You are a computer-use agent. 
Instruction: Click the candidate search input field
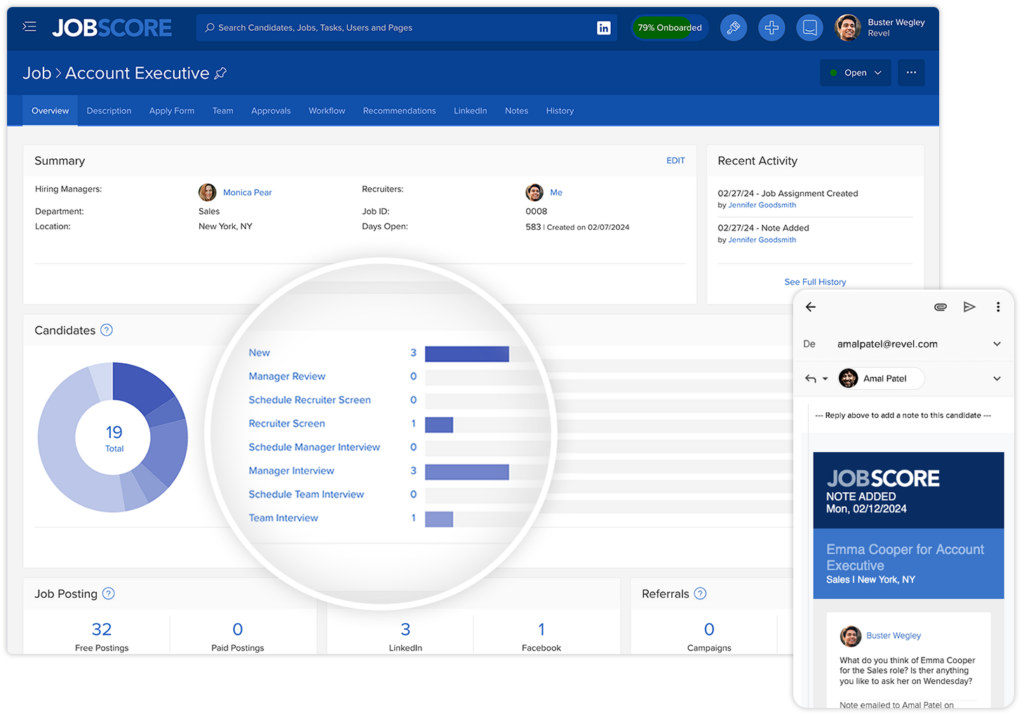click(x=400, y=28)
